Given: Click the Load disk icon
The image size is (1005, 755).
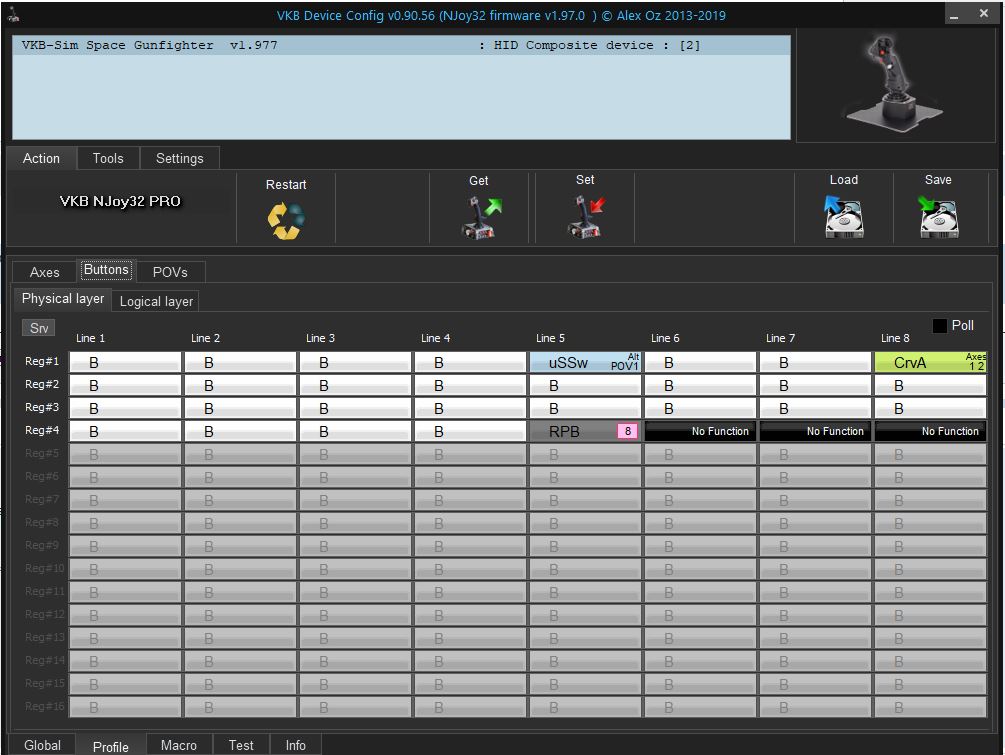Looking at the screenshot, I should [843, 216].
